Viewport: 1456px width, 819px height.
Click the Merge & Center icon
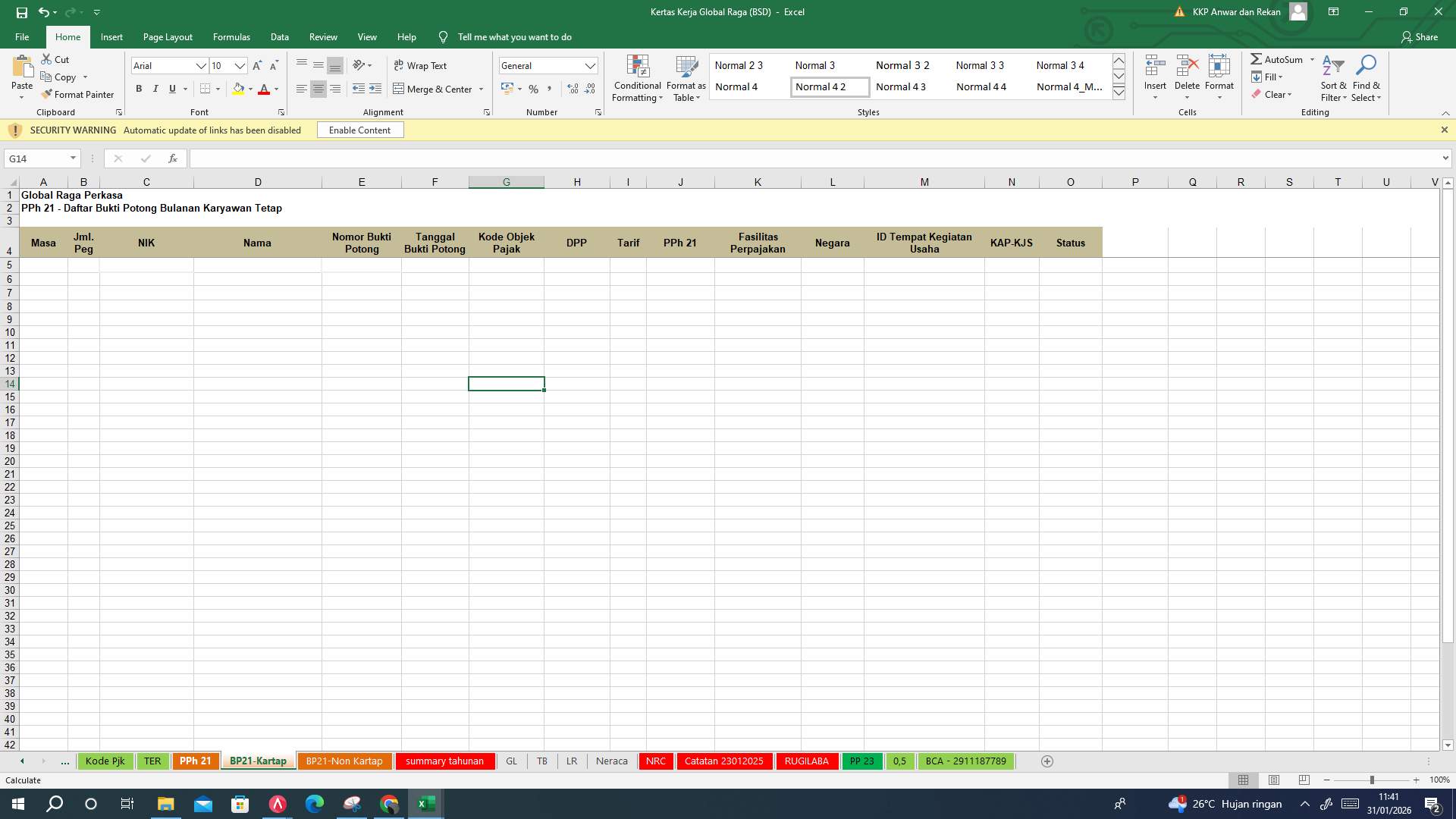400,89
